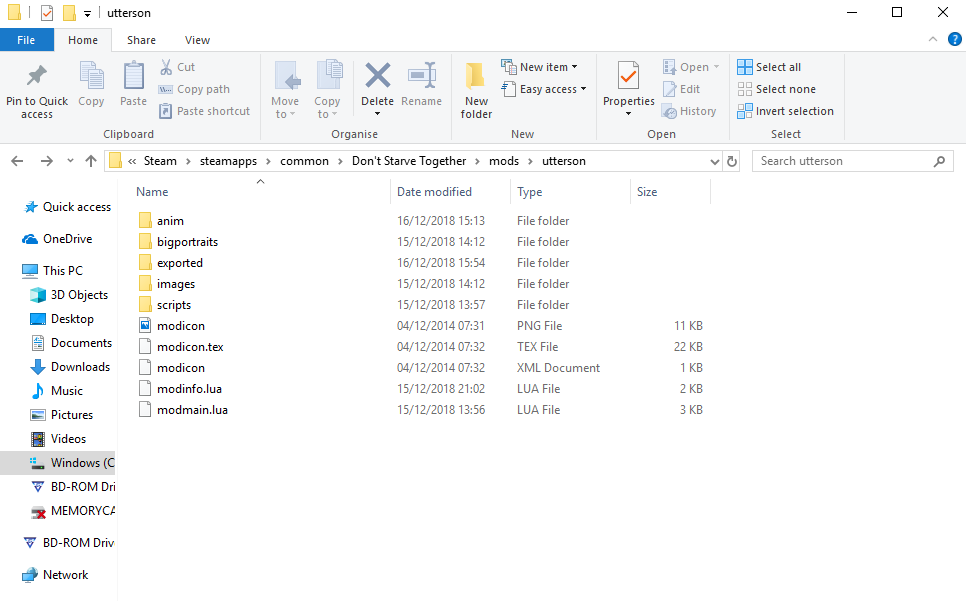
Task: Open the Easy access dropdown
Action: tap(547, 89)
